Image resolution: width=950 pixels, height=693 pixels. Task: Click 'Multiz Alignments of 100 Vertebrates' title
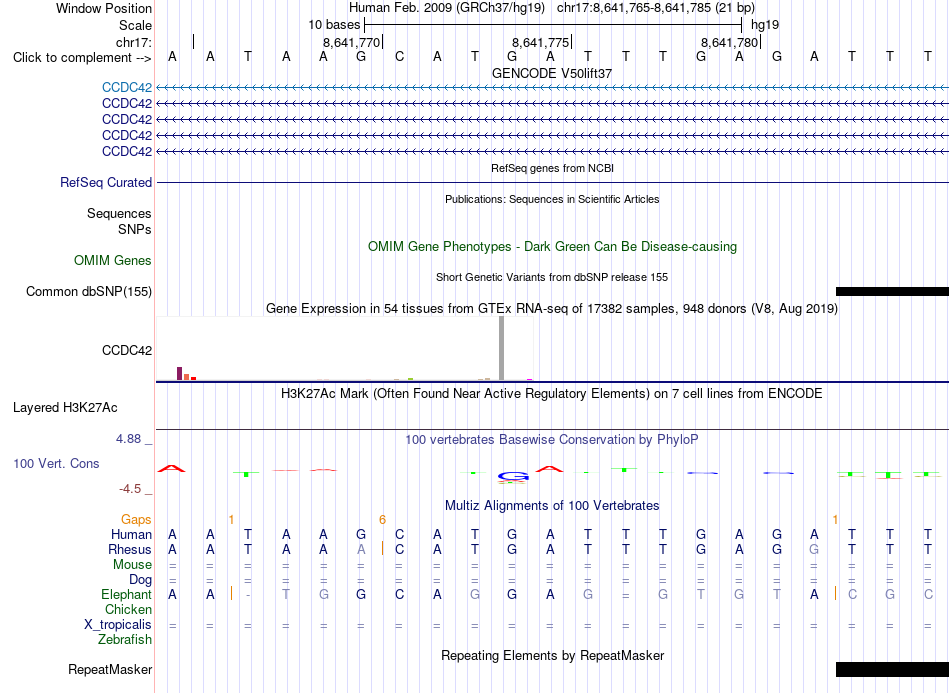click(552, 505)
